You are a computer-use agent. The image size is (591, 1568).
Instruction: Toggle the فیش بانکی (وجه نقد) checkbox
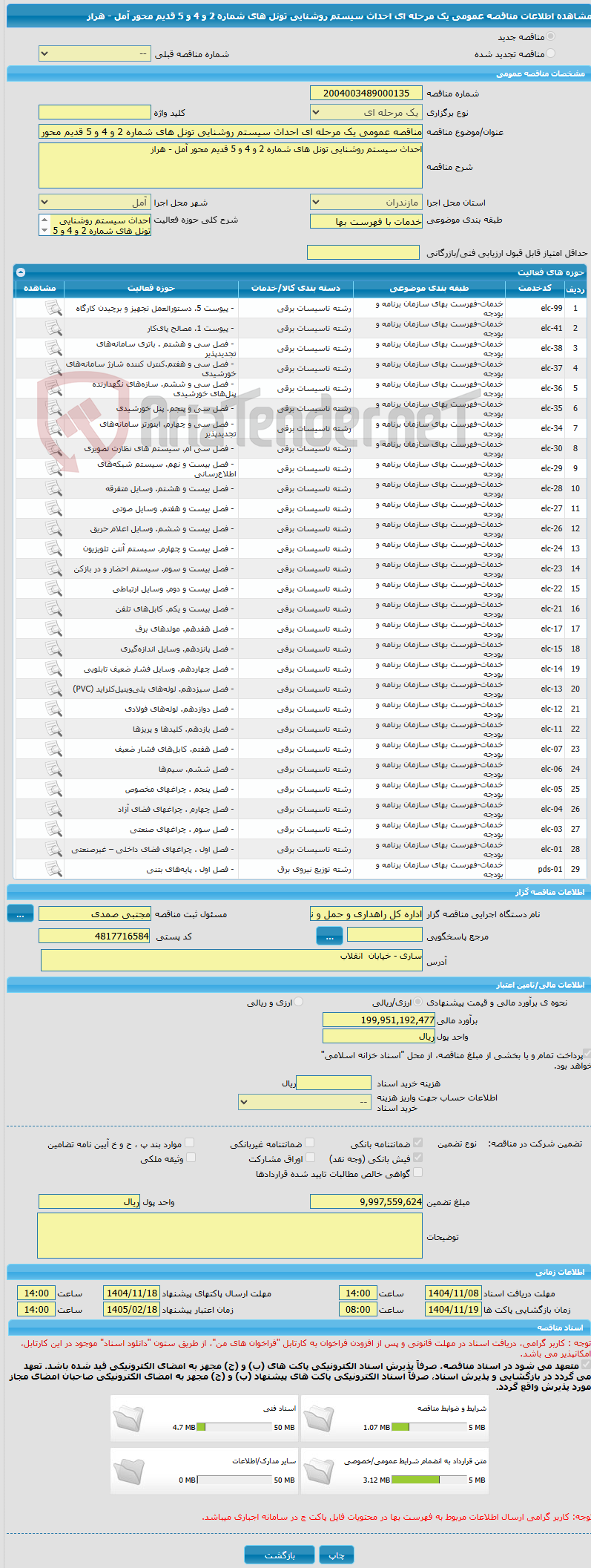418,1158
